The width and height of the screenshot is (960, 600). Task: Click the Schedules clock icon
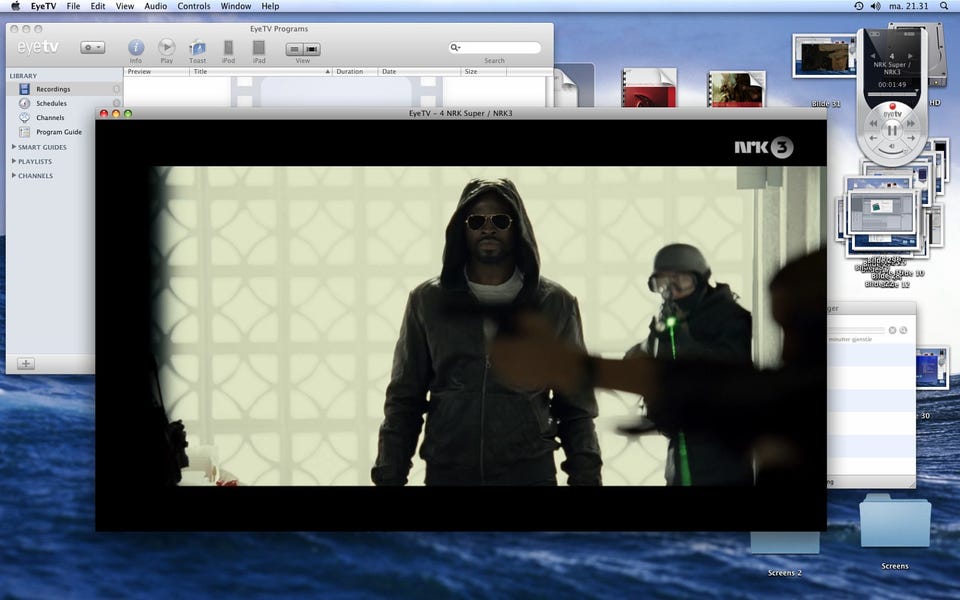(24, 103)
